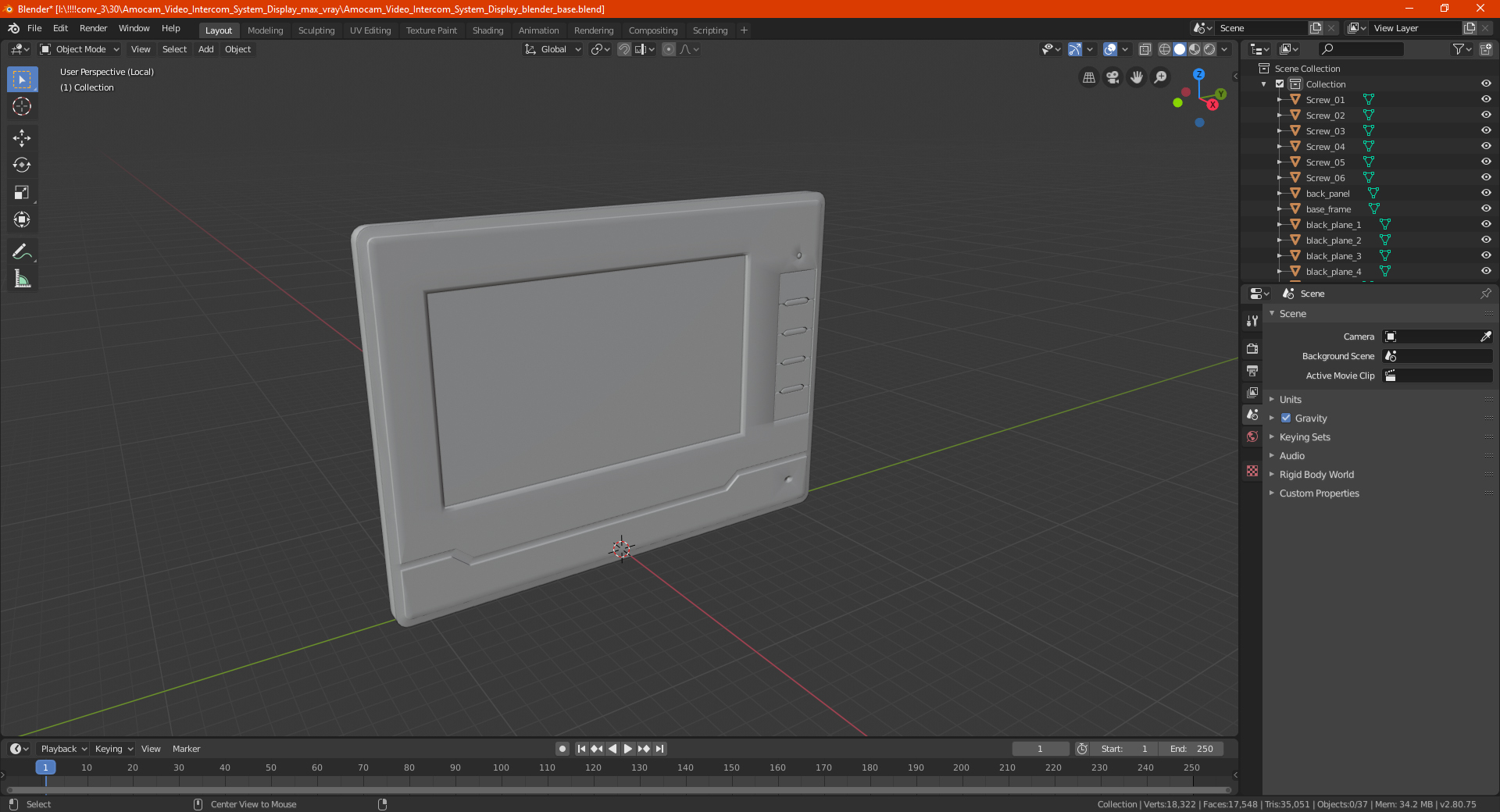Open the View Layer properties tab
Image resolution: width=1500 pixels, height=812 pixels.
point(1252,392)
